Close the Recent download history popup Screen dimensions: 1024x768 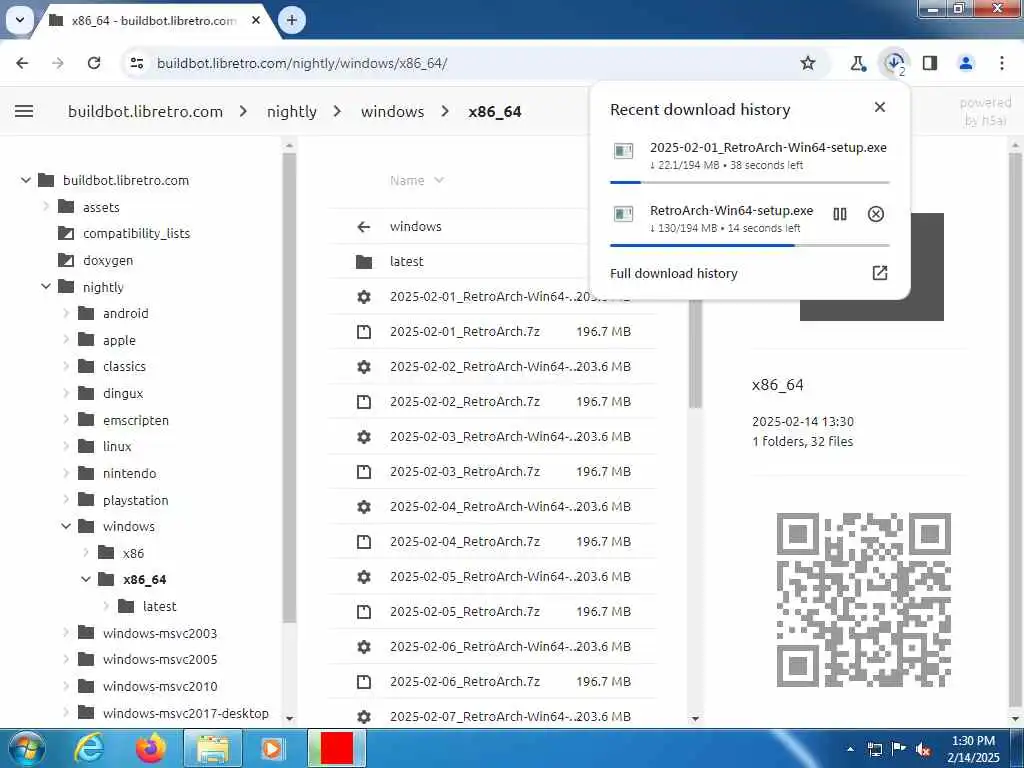point(880,107)
